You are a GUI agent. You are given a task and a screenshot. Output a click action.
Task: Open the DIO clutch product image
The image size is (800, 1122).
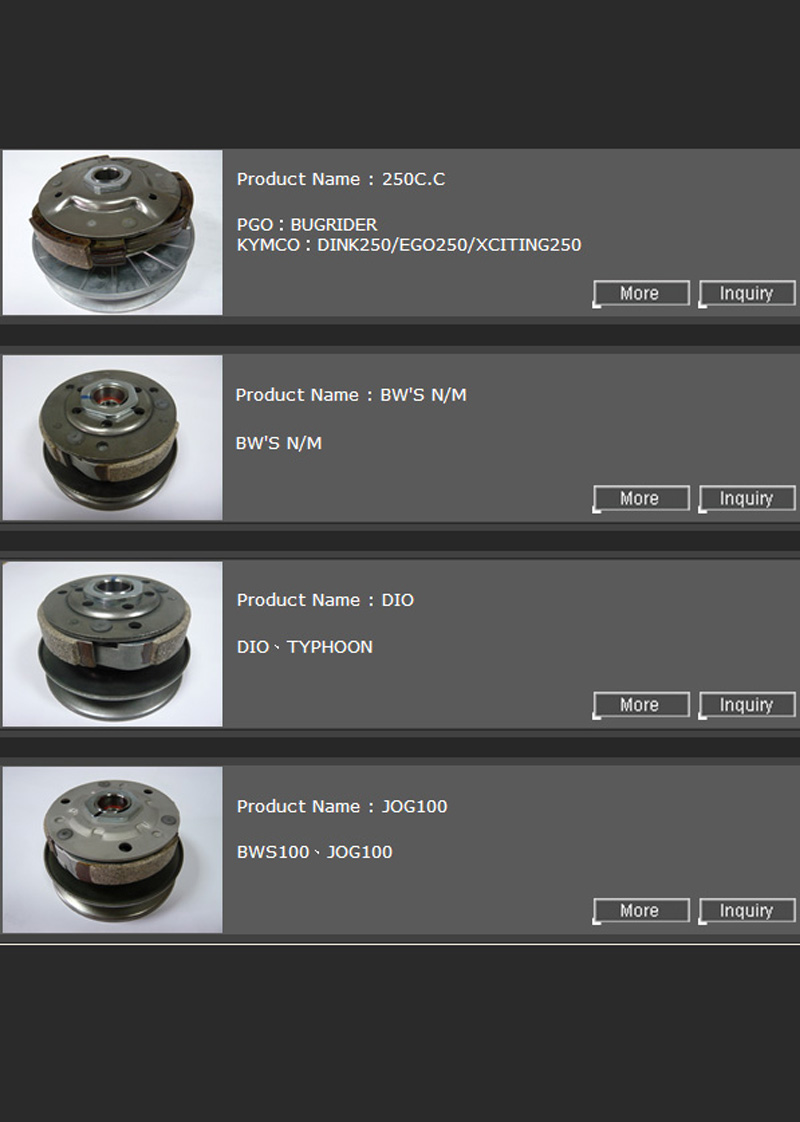point(112,644)
